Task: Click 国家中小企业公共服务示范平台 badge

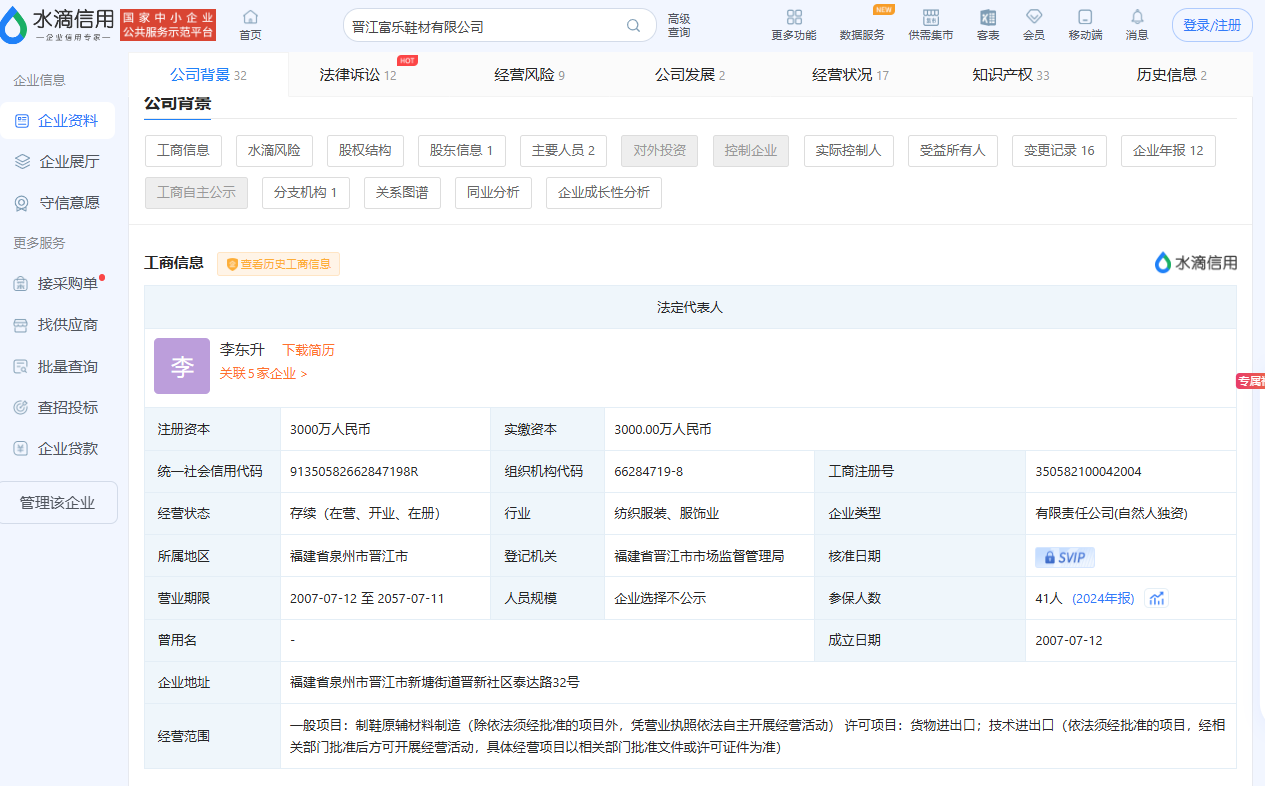Action: (x=168, y=25)
